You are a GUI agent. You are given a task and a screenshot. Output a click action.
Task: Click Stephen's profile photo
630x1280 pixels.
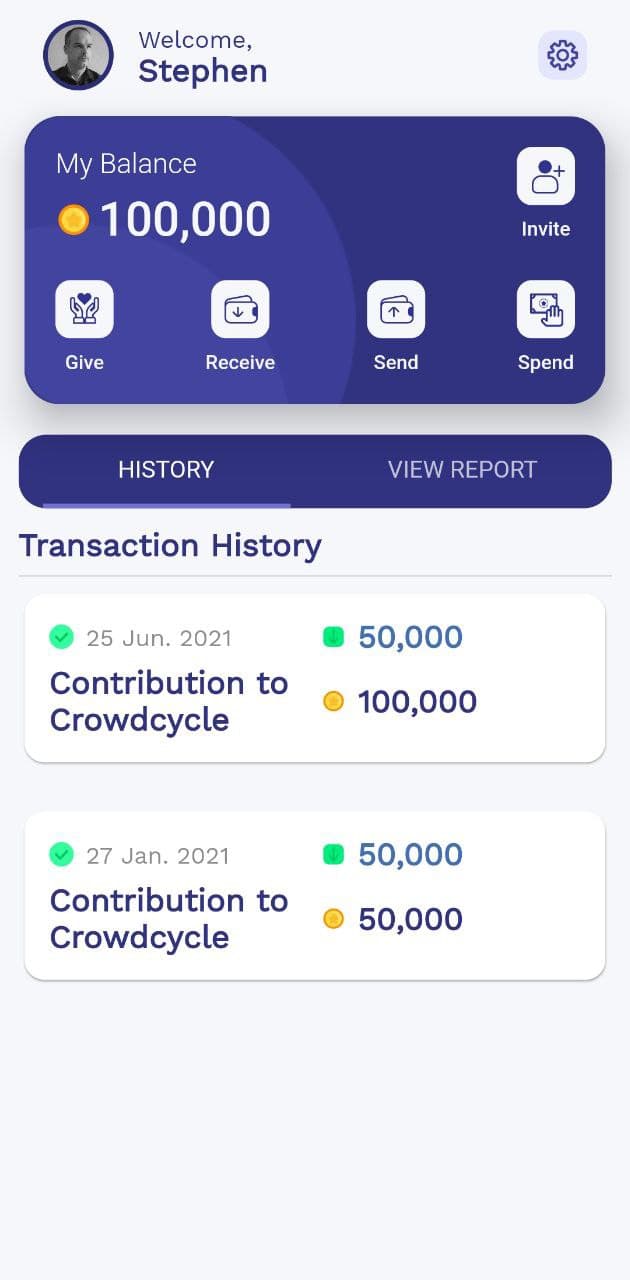click(x=78, y=55)
